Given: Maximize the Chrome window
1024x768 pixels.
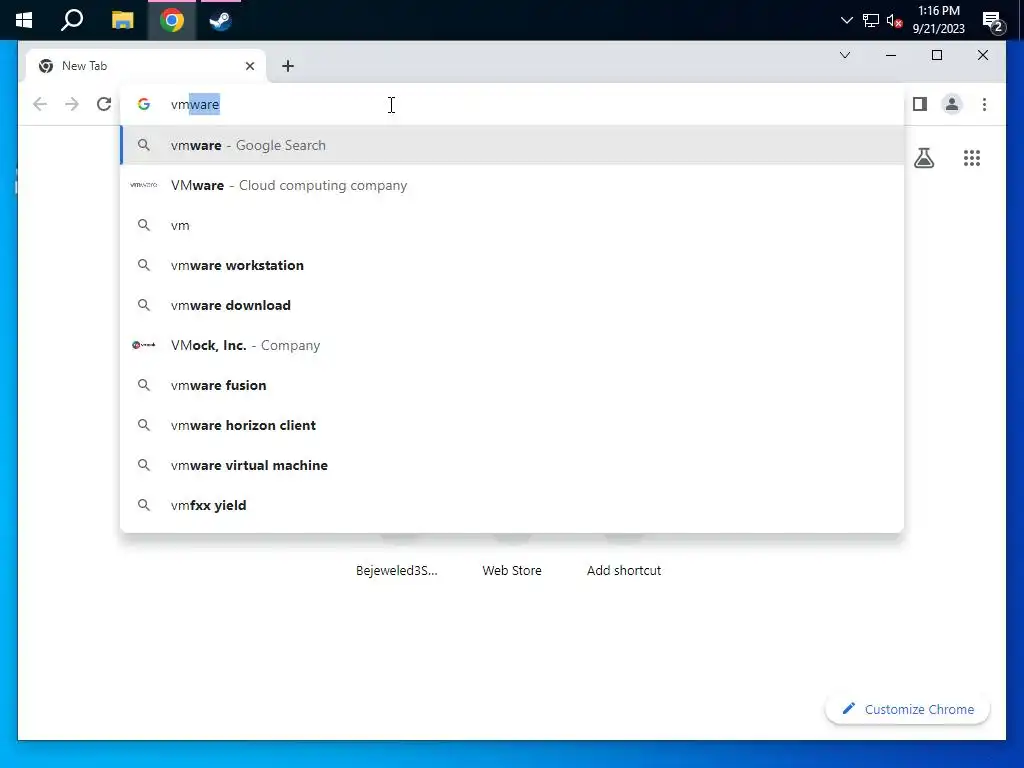Looking at the screenshot, I should click(936, 56).
